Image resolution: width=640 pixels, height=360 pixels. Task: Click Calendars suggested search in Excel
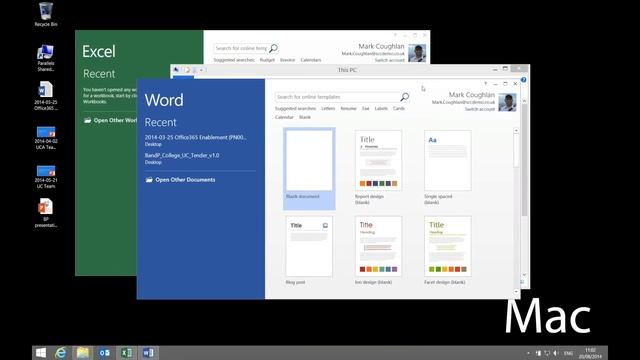[311, 60]
